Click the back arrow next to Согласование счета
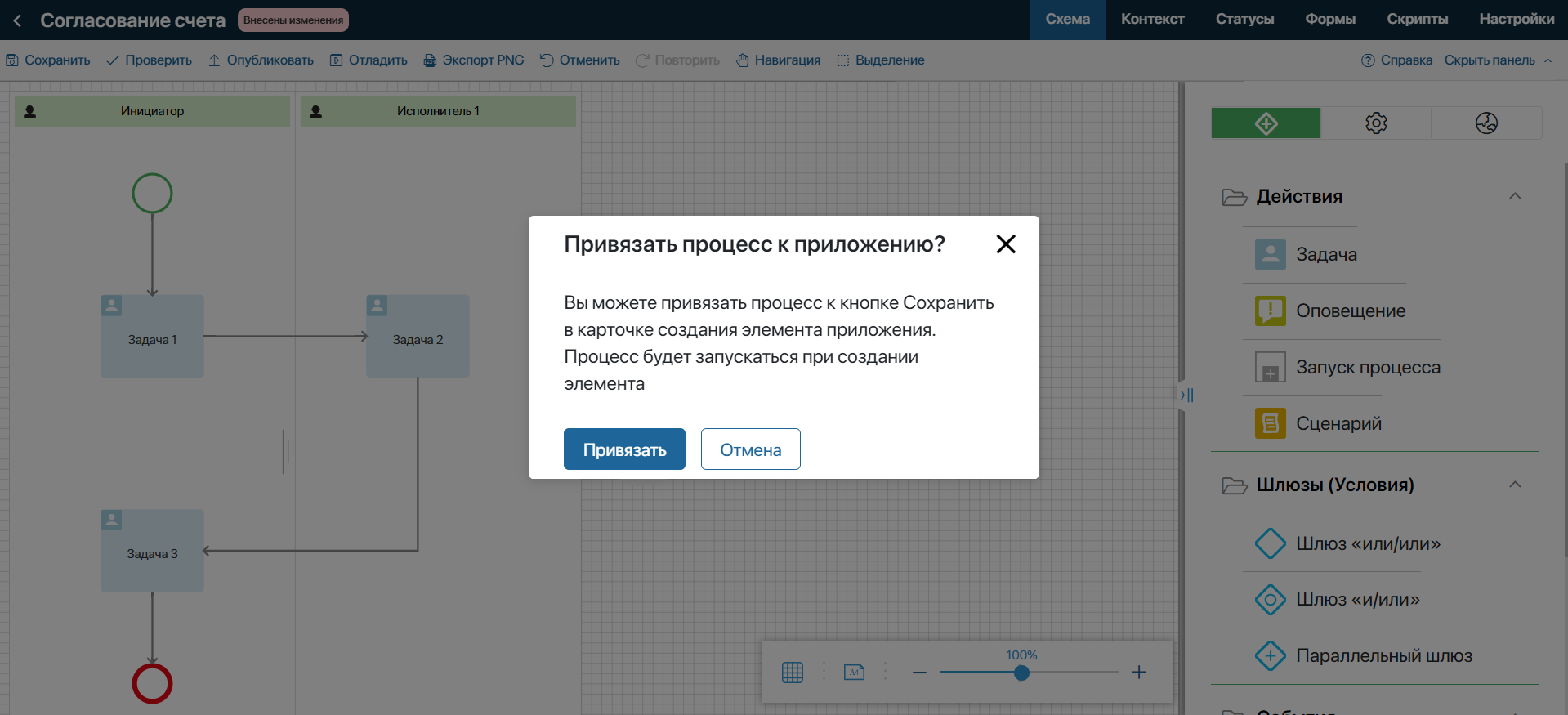 [x=17, y=20]
